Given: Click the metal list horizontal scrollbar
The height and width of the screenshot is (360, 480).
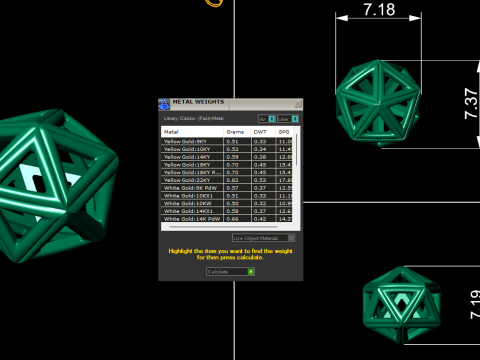Looking at the screenshot, I should tap(223, 227).
